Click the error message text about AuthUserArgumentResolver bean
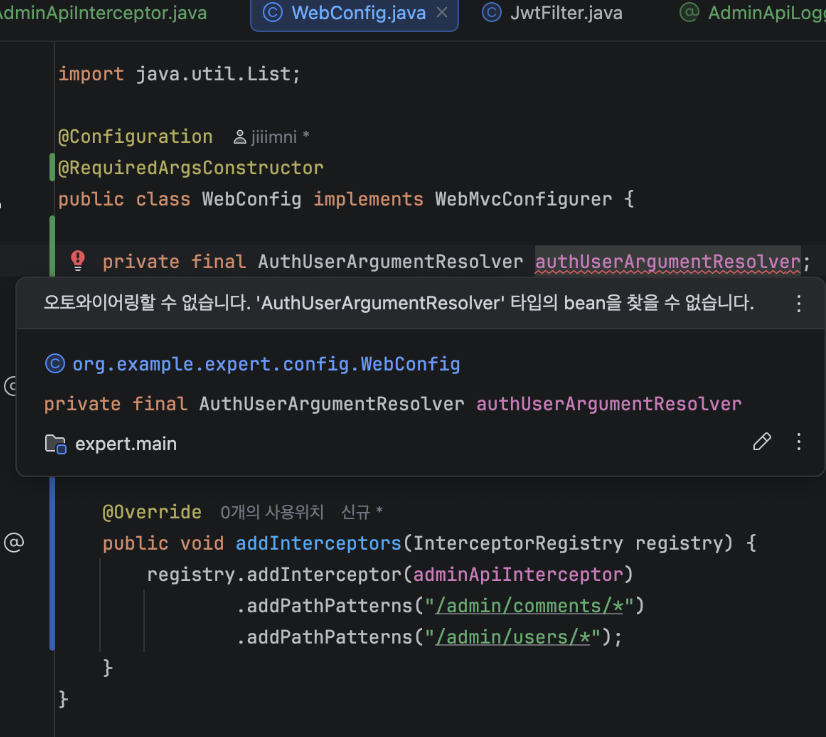Viewport: 826px width, 737px height. [x=398, y=303]
